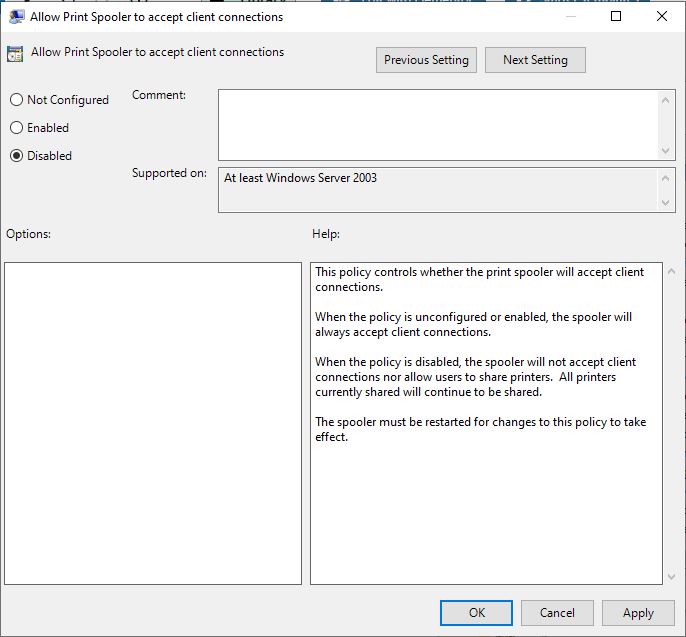Click the Supported on scroll down arrow
Image resolution: width=686 pixels, height=637 pixels.
pyautogui.click(x=667, y=203)
